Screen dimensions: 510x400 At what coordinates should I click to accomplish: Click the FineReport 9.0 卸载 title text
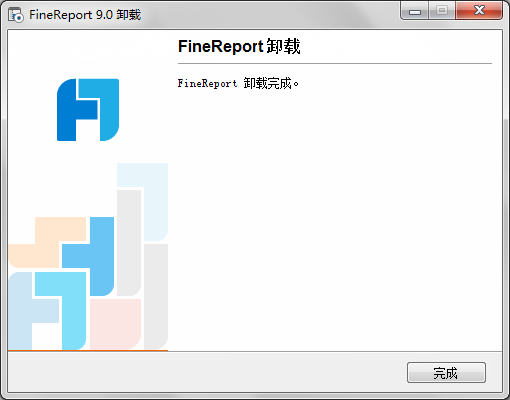(85, 15)
